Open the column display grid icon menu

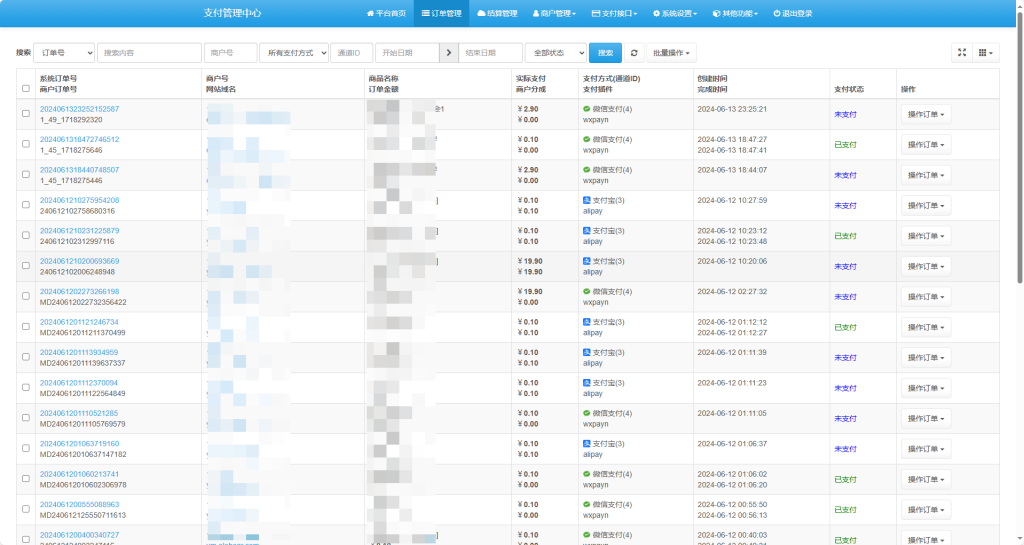click(x=986, y=53)
